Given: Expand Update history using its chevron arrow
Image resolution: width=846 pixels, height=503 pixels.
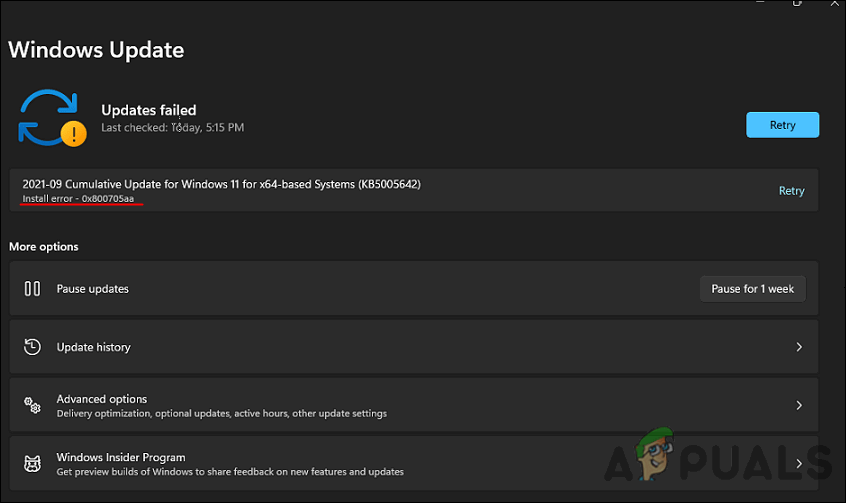Looking at the screenshot, I should (x=798, y=347).
